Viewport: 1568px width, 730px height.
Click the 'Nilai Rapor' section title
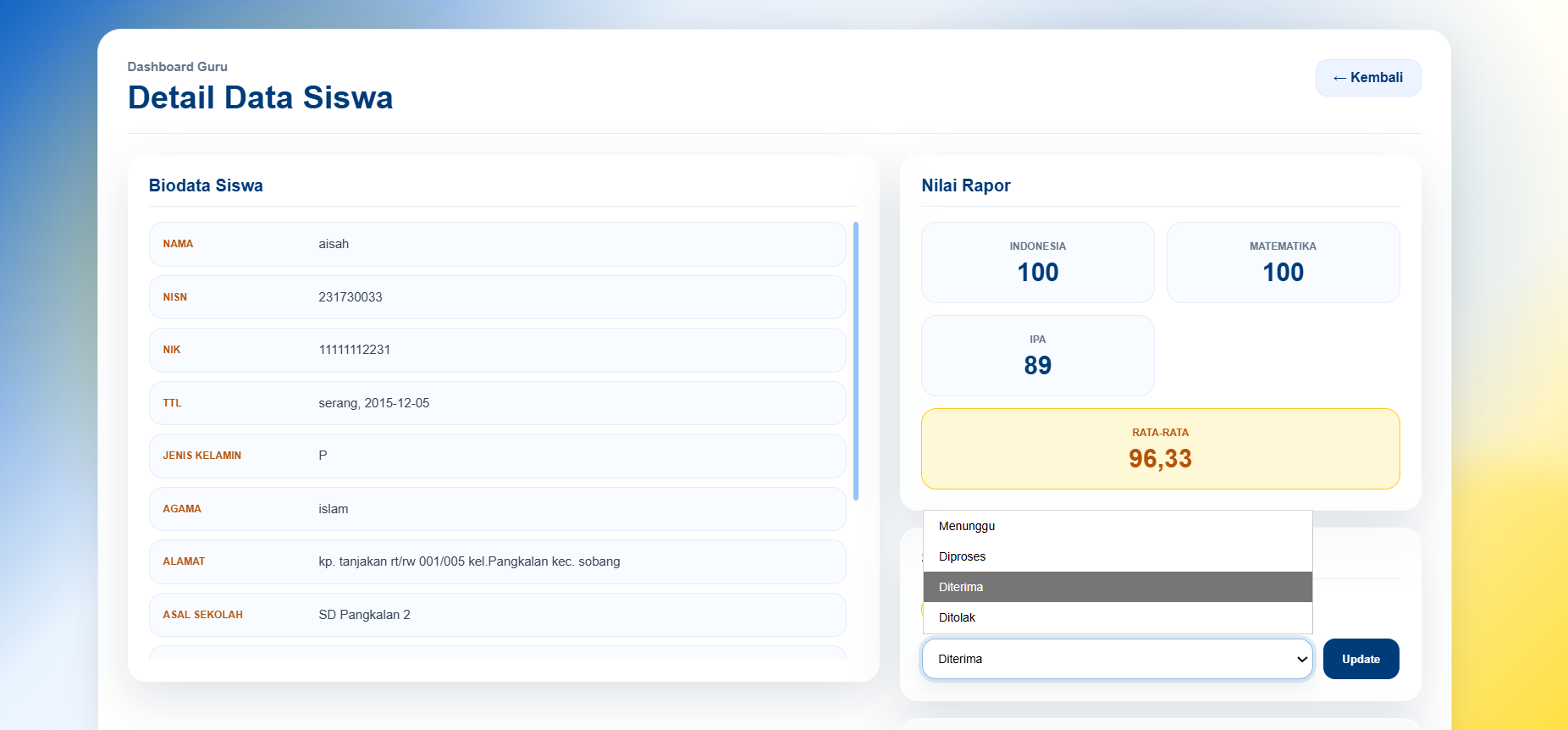pyautogui.click(x=966, y=185)
